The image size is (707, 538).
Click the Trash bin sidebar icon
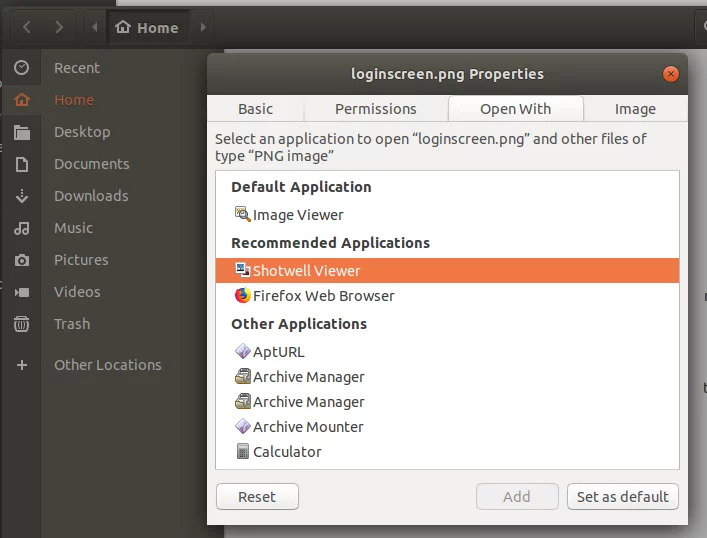[22, 324]
